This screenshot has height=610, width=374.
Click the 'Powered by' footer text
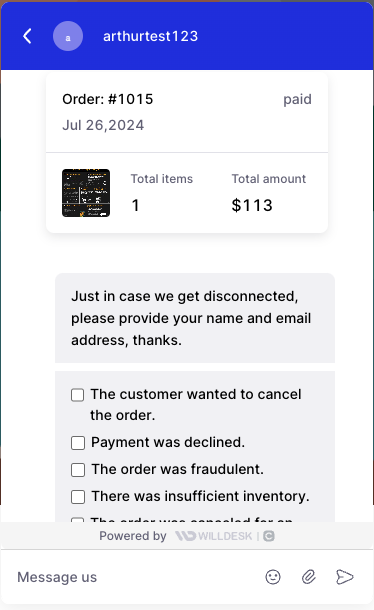(x=133, y=536)
